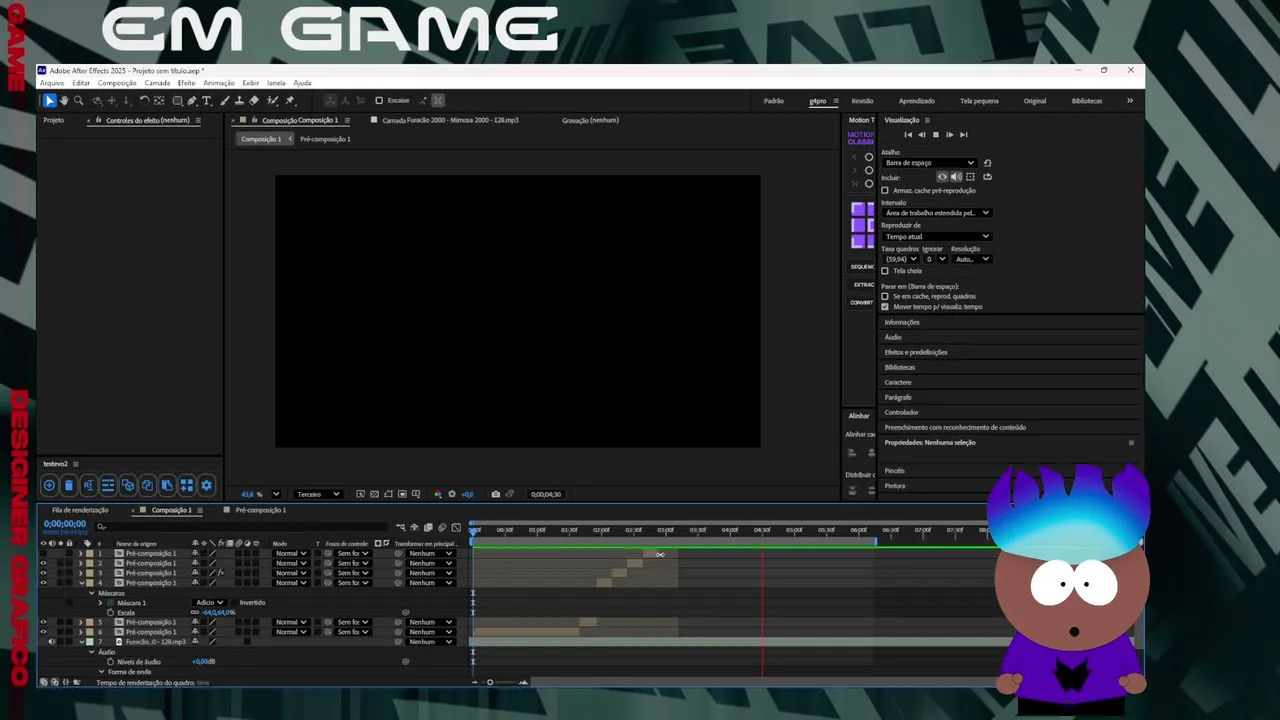Select the Selection arrow tool

click(49, 100)
